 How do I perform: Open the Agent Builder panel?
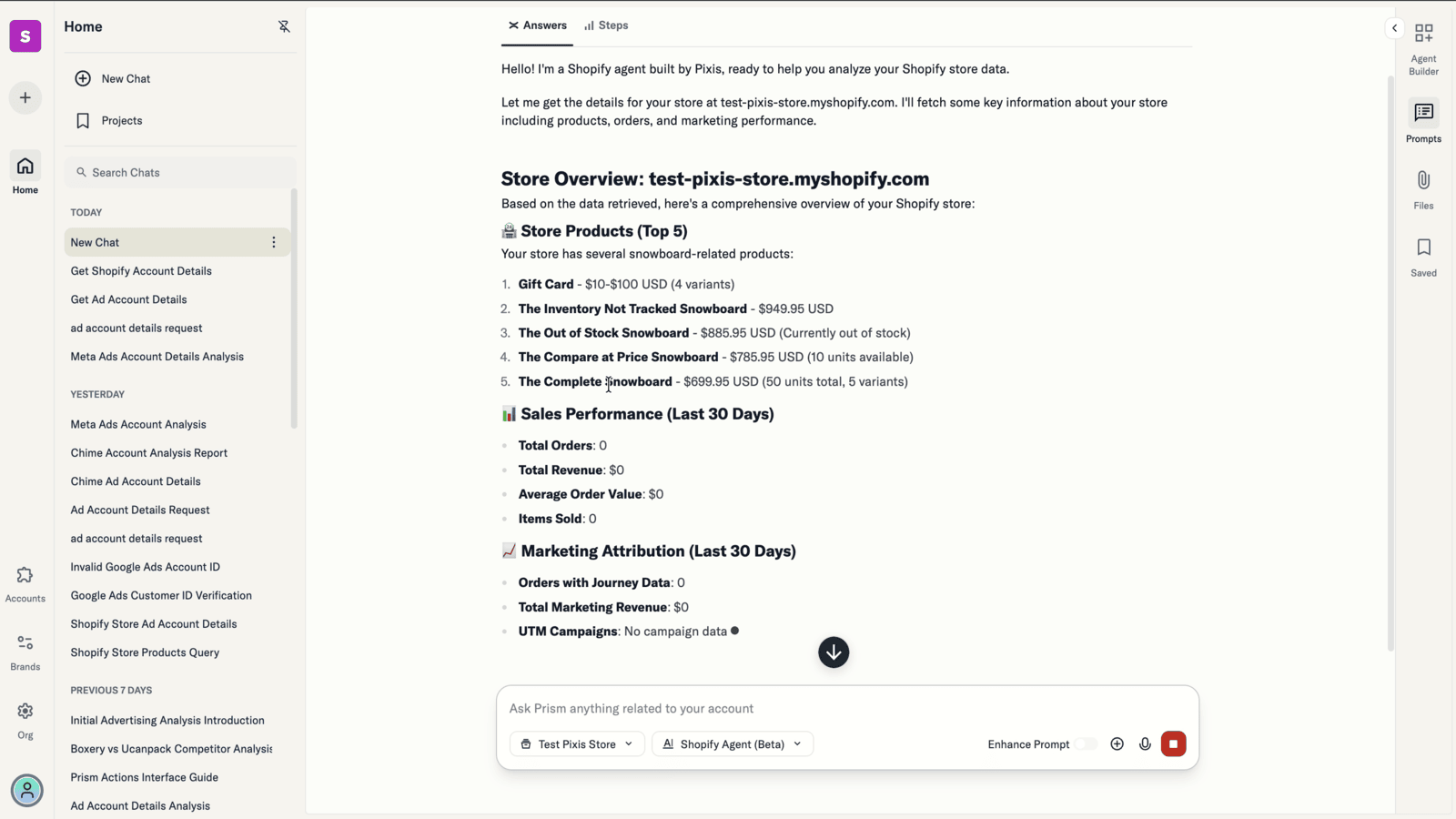tap(1422, 43)
